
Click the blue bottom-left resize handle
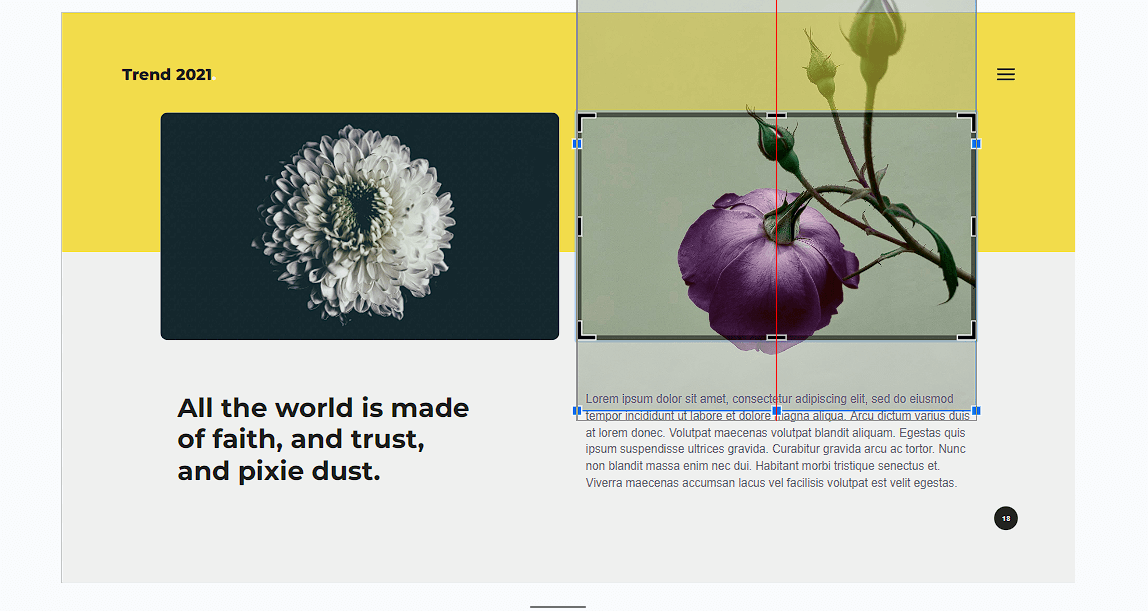tap(577, 411)
